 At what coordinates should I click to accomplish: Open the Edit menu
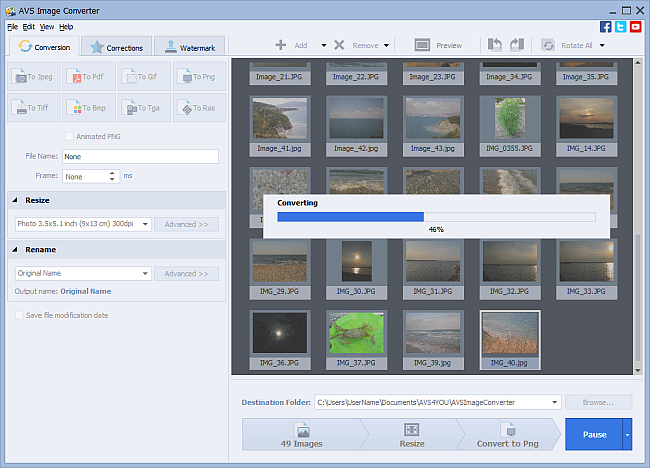pyautogui.click(x=29, y=27)
